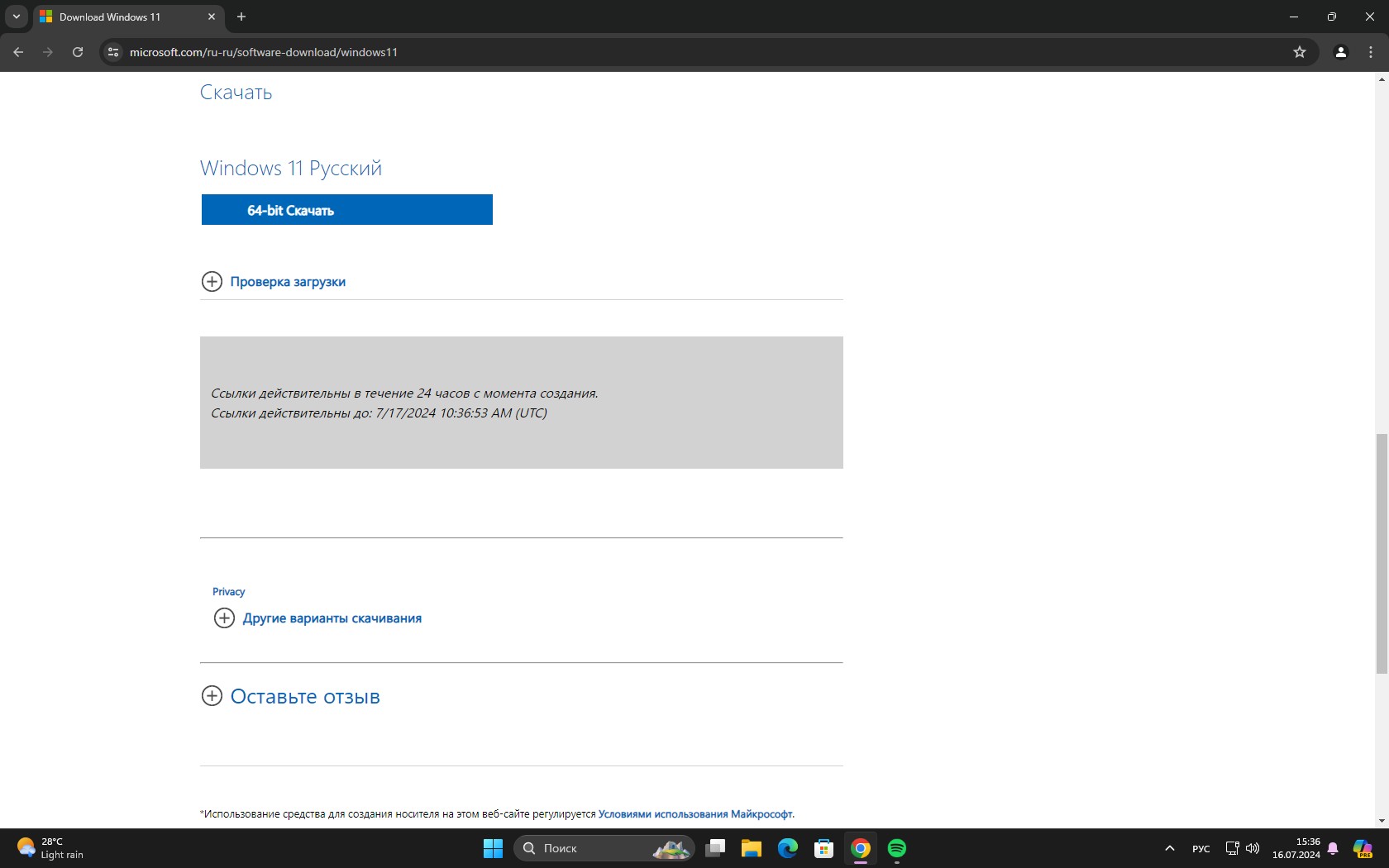
Task: Bookmark this page with the star icon
Action: (x=1300, y=52)
